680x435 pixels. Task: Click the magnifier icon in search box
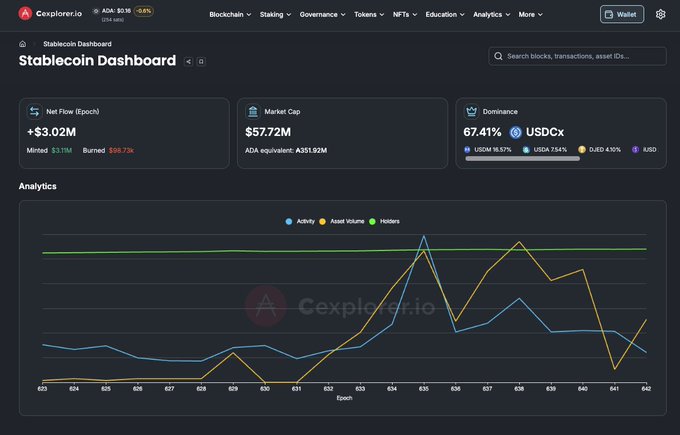pos(498,56)
